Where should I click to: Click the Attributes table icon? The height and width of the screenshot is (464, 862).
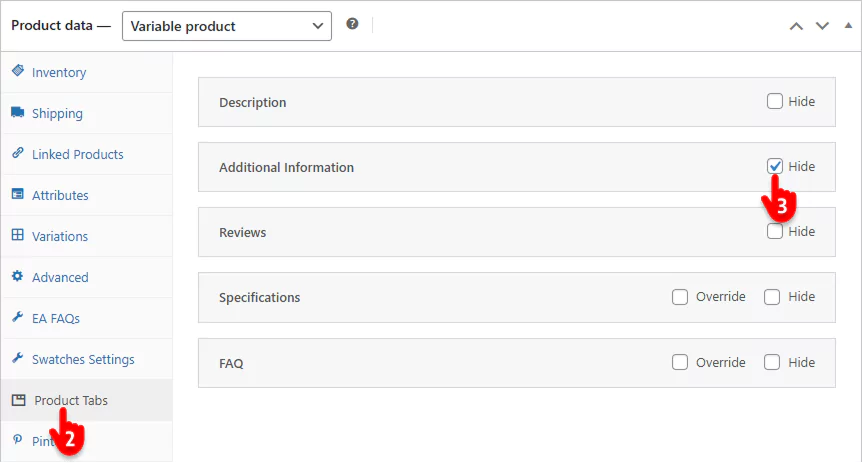[17, 195]
